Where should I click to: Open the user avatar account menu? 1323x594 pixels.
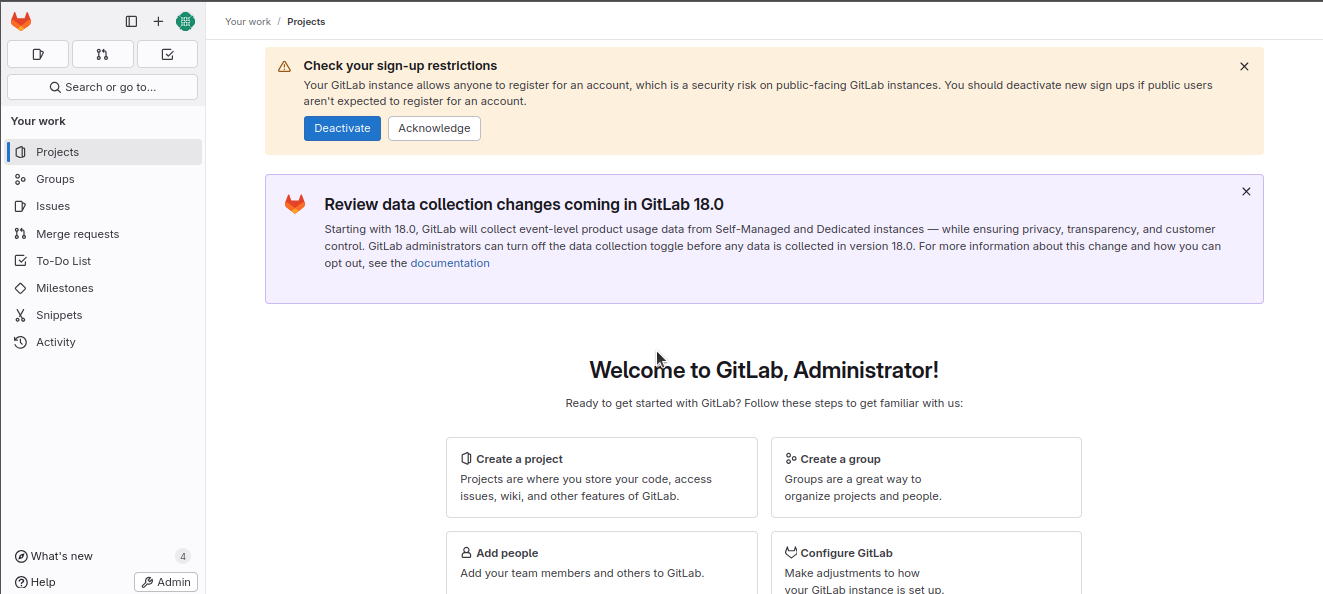[x=185, y=20]
